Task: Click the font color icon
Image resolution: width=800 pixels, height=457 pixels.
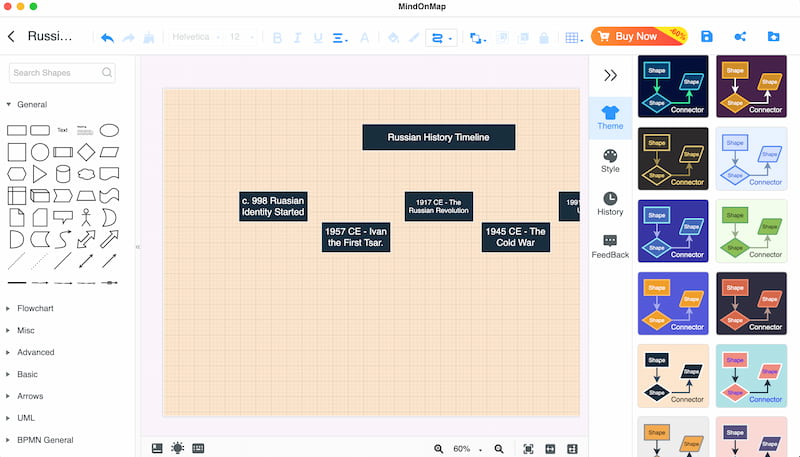Action: (x=364, y=37)
